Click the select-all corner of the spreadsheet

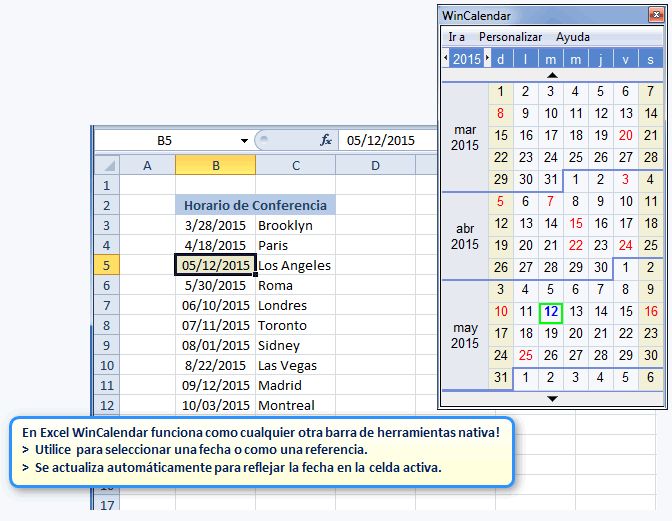pos(106,165)
